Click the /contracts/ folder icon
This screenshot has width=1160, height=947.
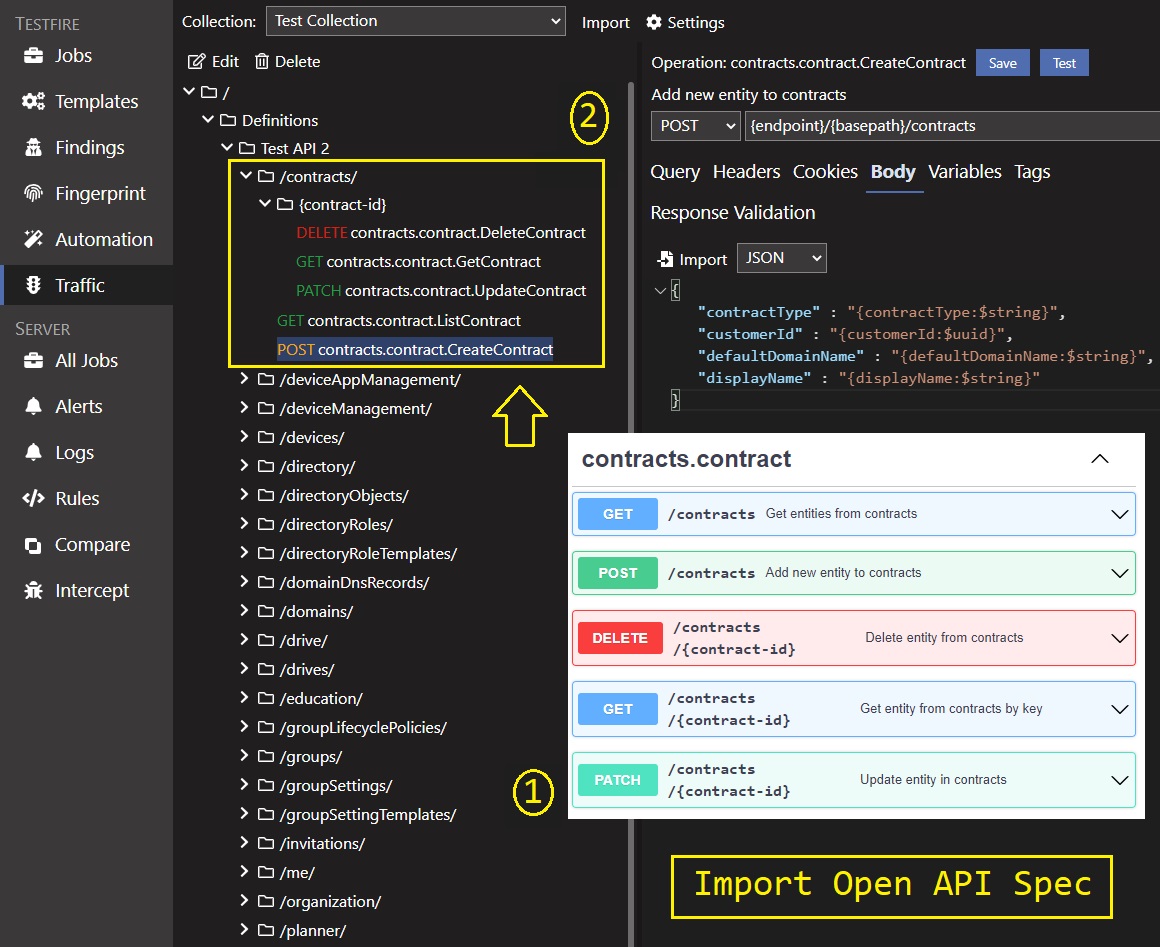[x=266, y=176]
